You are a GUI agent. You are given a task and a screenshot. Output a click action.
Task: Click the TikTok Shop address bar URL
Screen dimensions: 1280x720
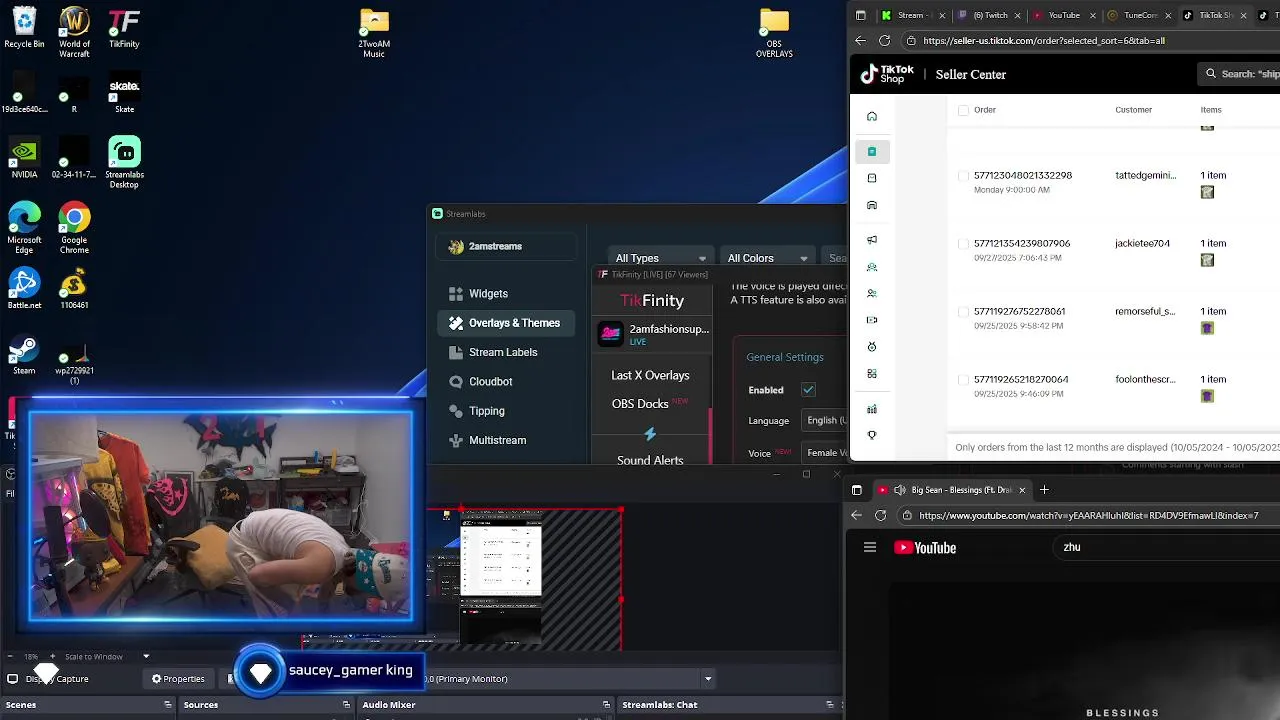point(1044,41)
